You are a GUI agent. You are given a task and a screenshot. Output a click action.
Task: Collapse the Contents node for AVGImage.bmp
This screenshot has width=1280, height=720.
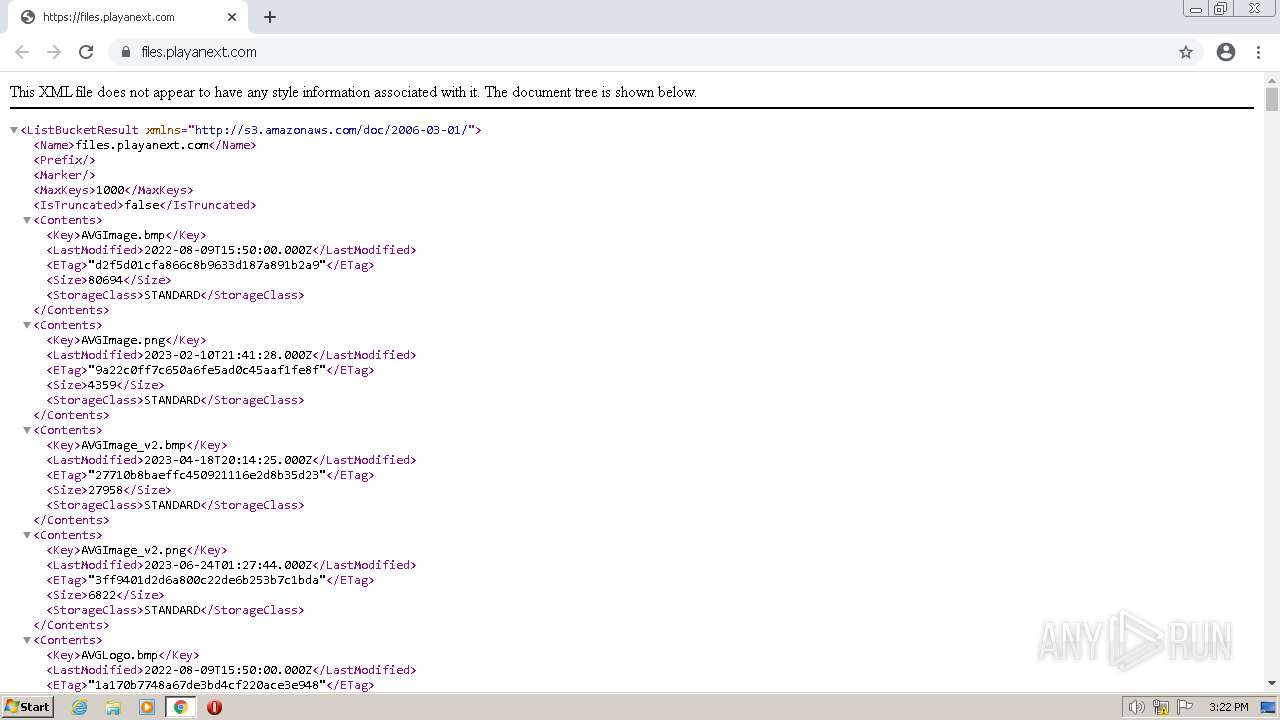[x=27, y=220]
